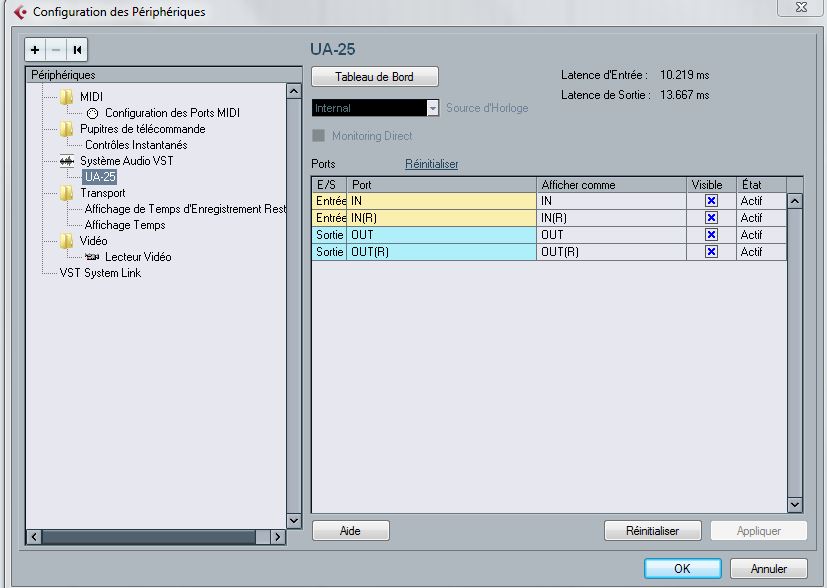This screenshot has width=827, height=588.
Task: Uncheck Visible for the IN(R) port
Action: point(711,218)
